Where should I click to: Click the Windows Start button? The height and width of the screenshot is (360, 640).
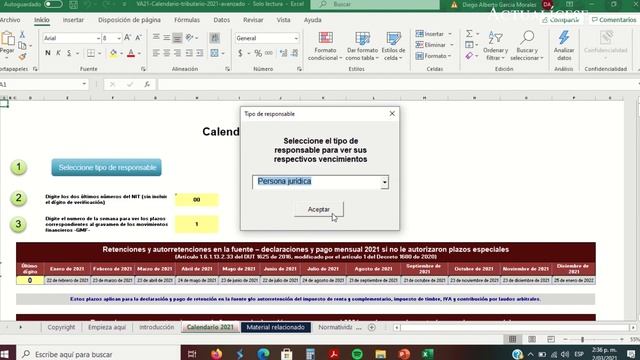click(x=5, y=354)
